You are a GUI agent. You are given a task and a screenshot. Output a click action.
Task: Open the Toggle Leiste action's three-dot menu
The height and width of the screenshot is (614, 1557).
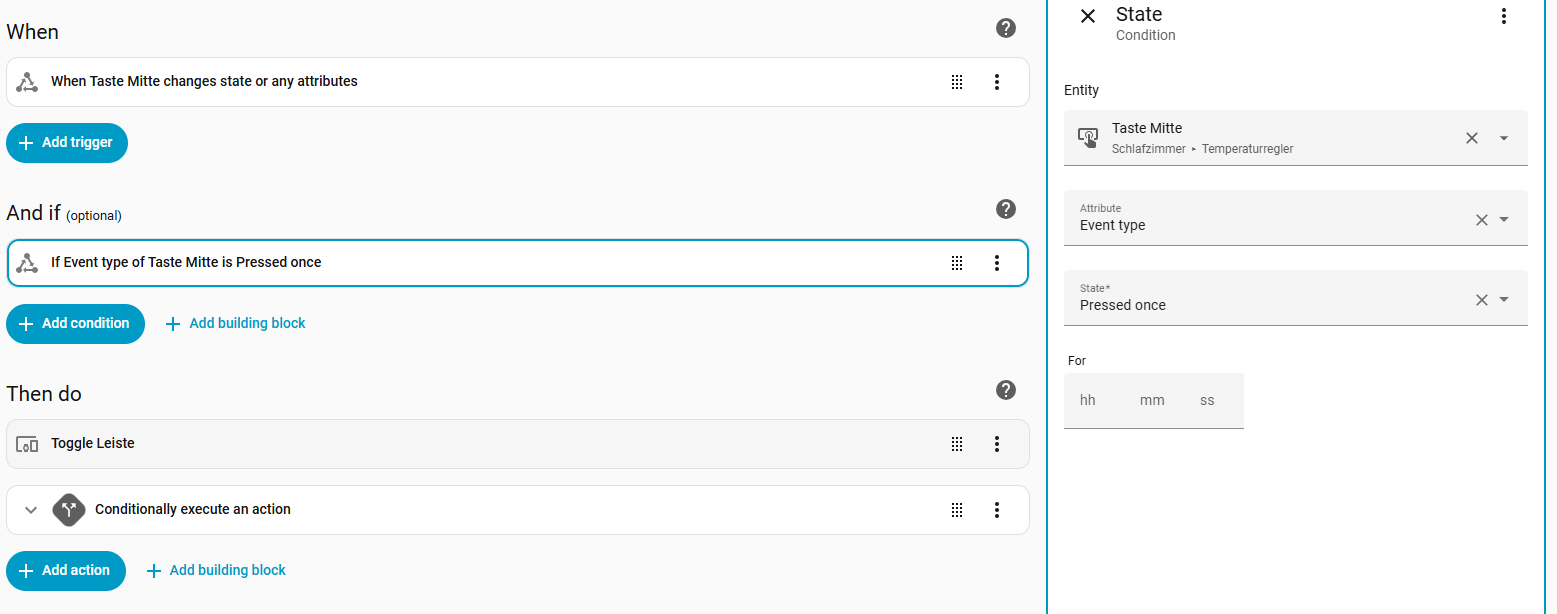tap(996, 444)
